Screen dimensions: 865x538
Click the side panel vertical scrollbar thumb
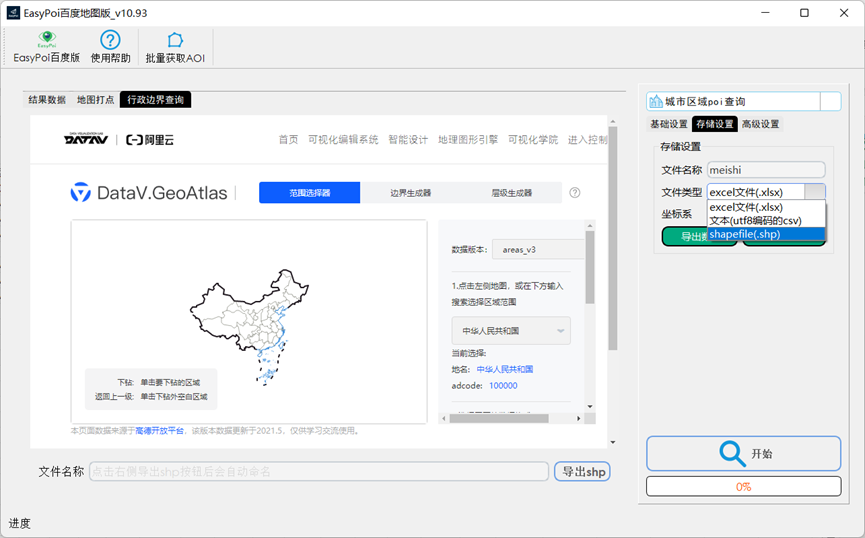(x=590, y=267)
